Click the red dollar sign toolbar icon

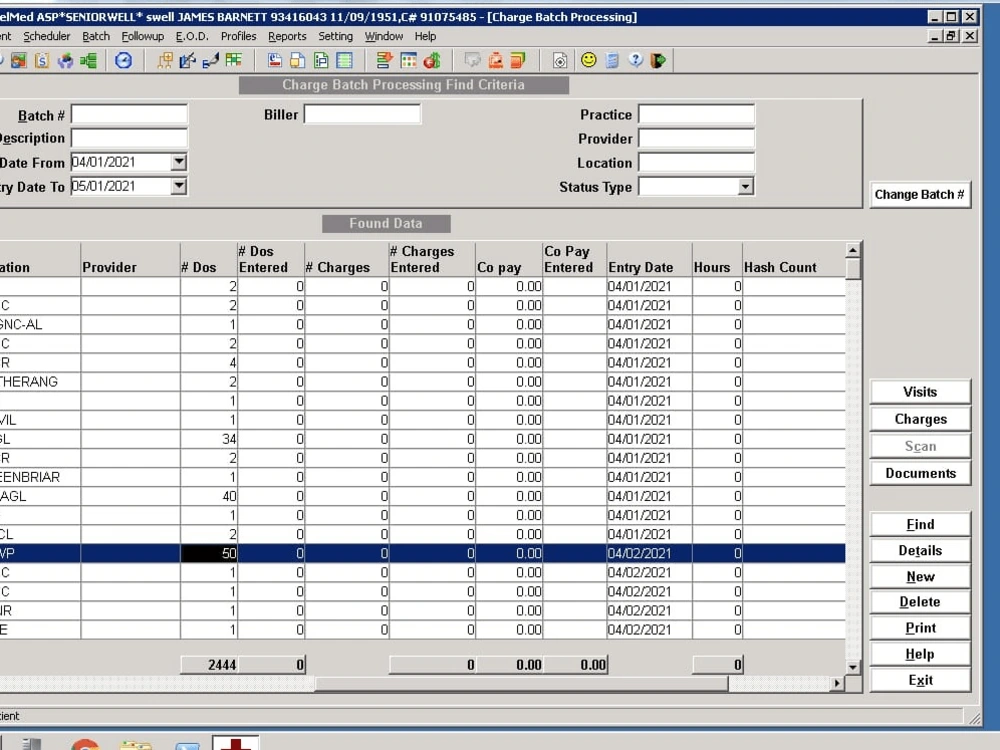(432, 61)
